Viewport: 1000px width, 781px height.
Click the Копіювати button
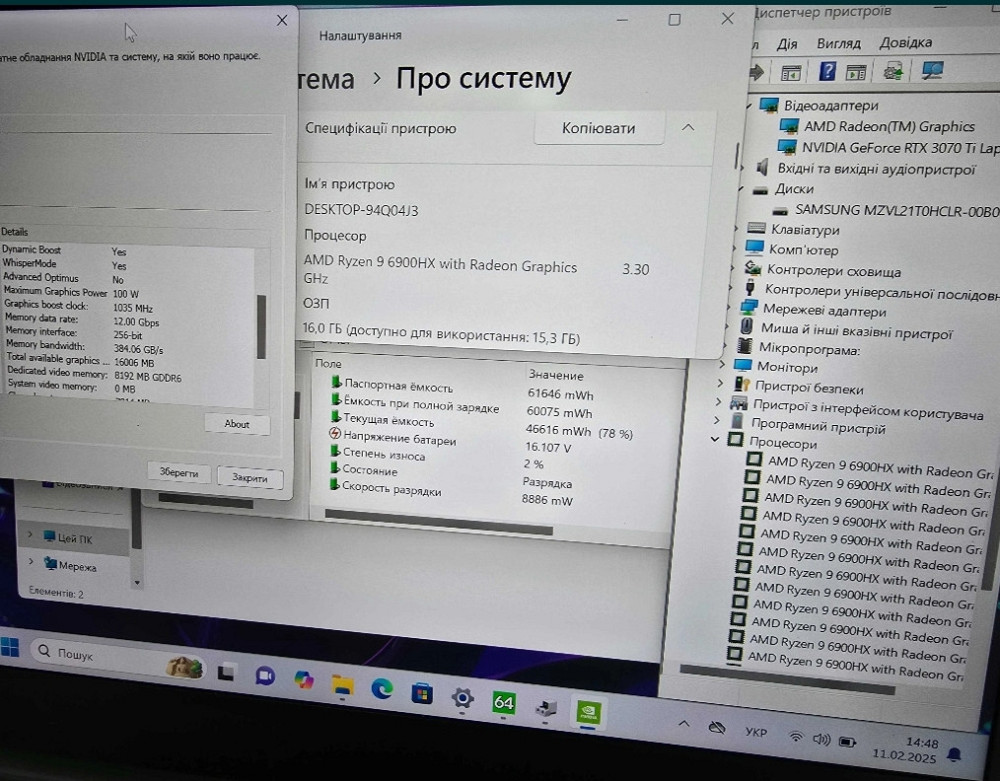tap(598, 128)
